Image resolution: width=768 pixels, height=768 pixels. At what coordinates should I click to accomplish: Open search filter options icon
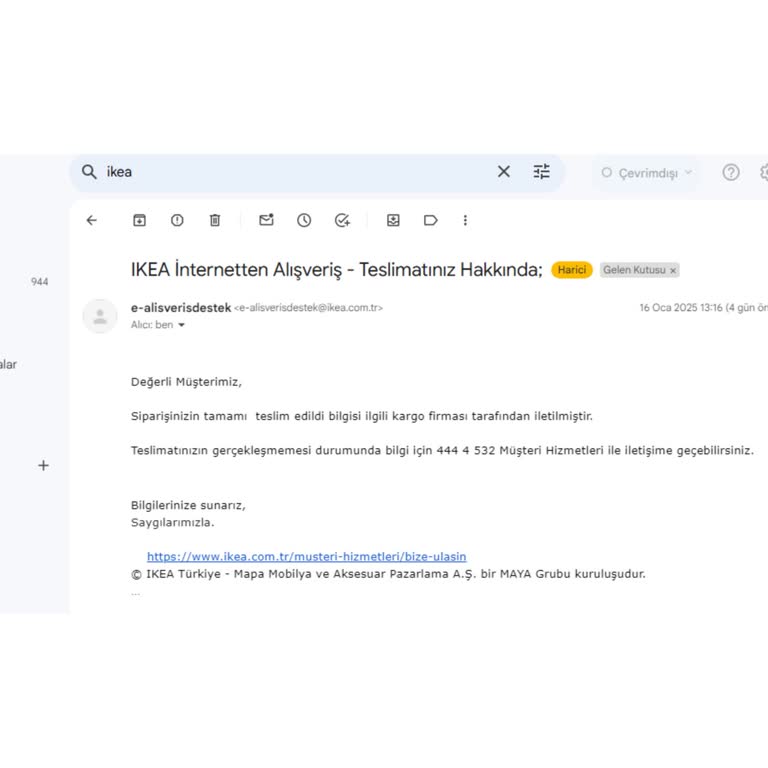[541, 171]
